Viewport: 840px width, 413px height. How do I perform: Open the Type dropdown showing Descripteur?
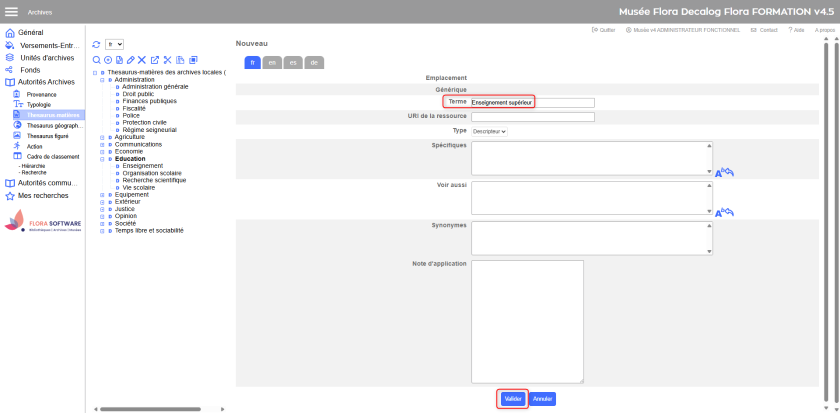point(489,131)
